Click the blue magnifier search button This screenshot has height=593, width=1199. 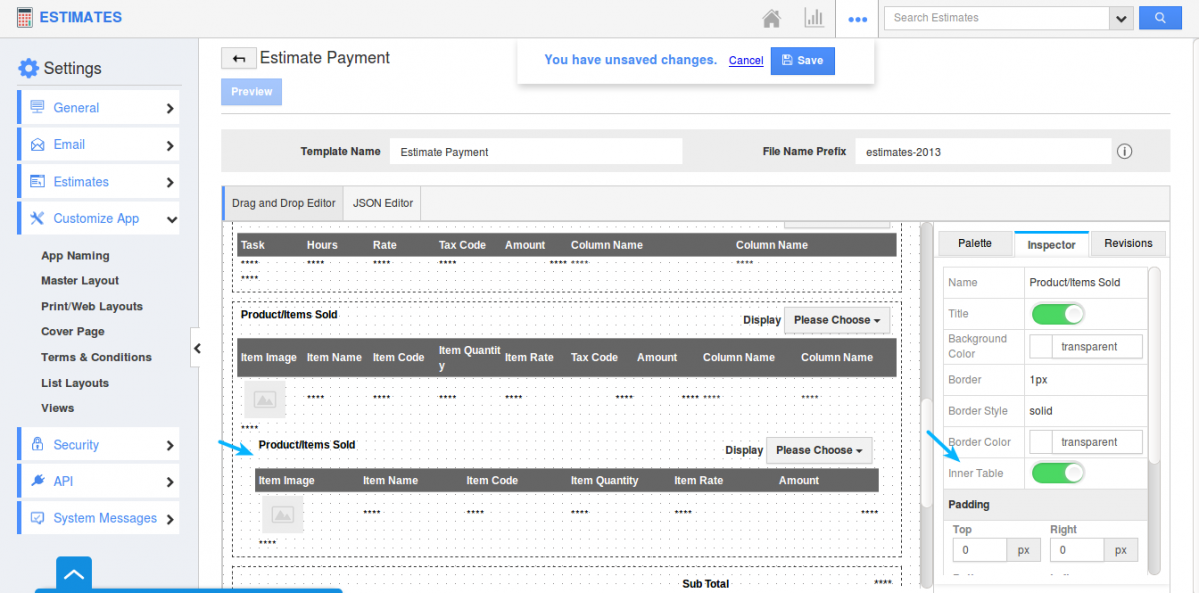pos(1160,18)
